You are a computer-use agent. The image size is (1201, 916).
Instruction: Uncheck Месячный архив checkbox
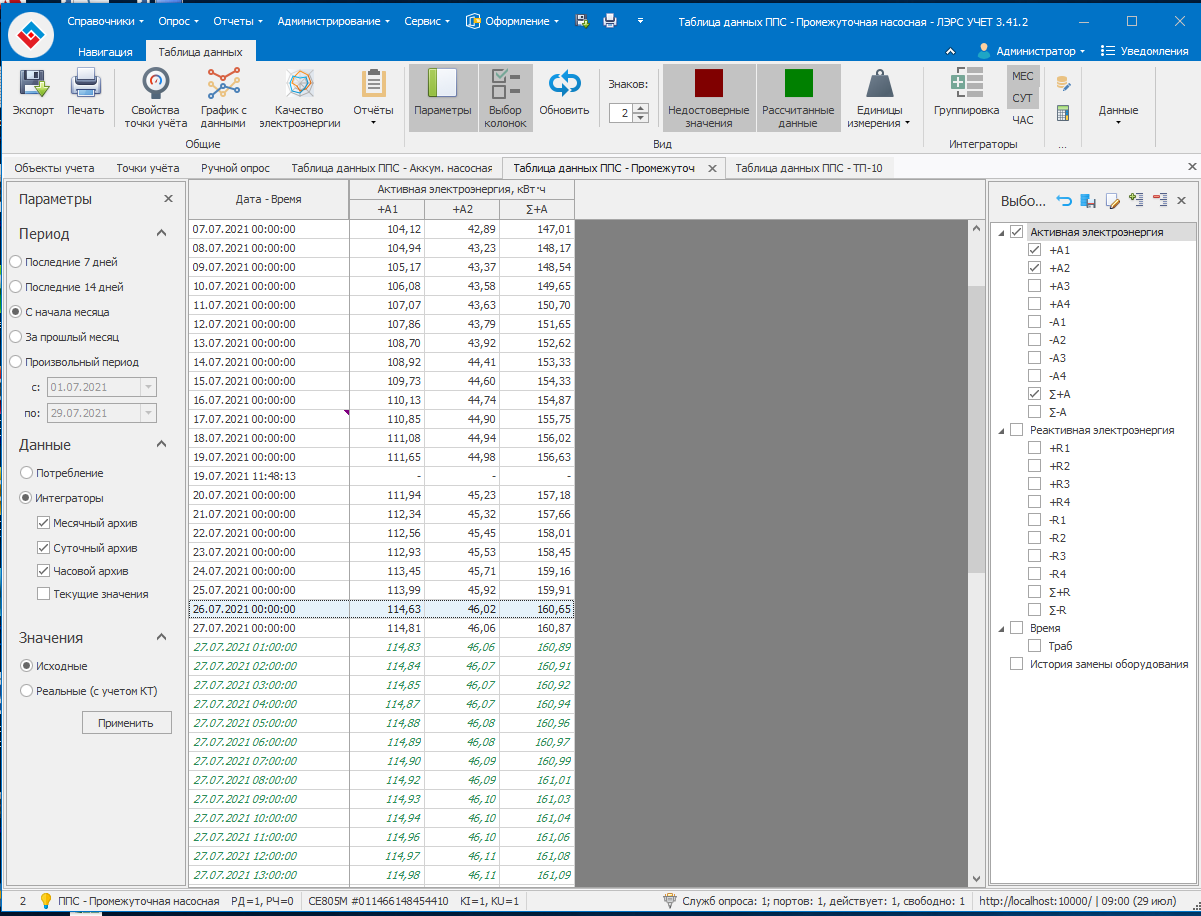(44, 523)
